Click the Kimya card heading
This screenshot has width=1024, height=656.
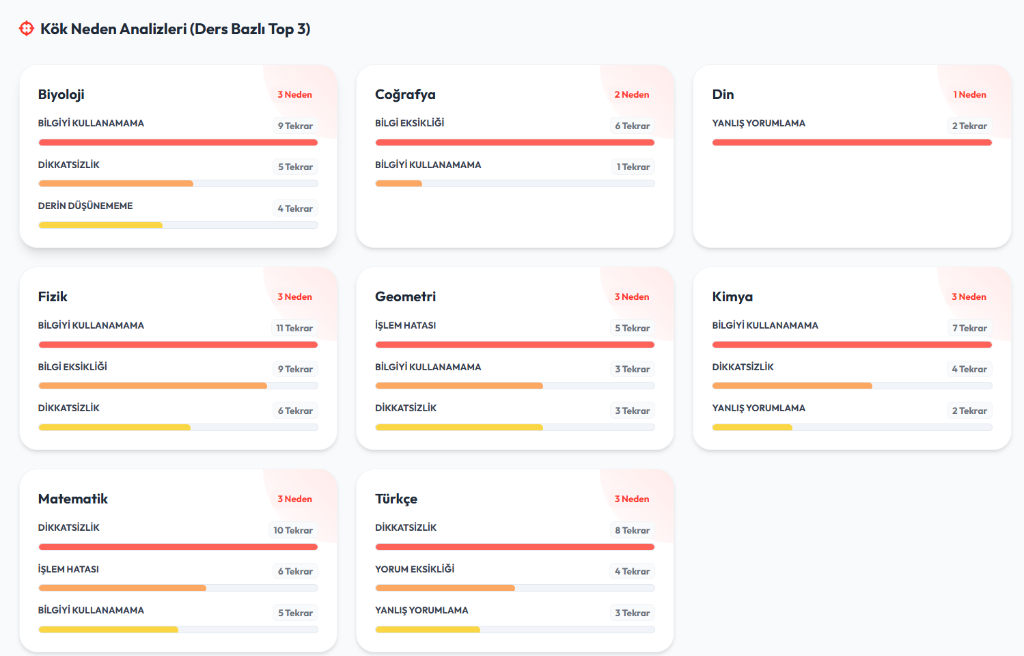tap(732, 297)
